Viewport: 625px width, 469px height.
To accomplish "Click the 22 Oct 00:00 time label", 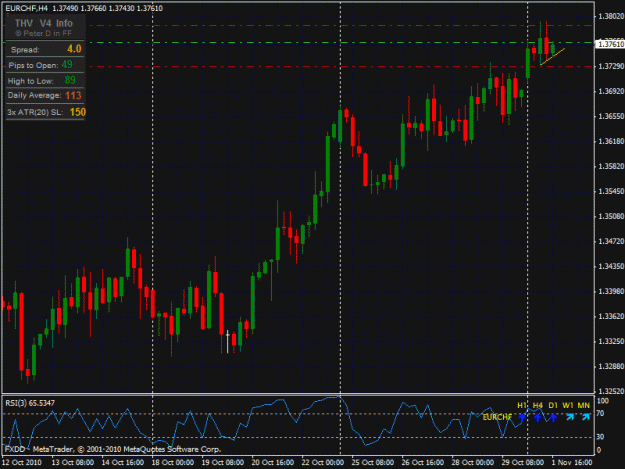I will (x=322, y=462).
